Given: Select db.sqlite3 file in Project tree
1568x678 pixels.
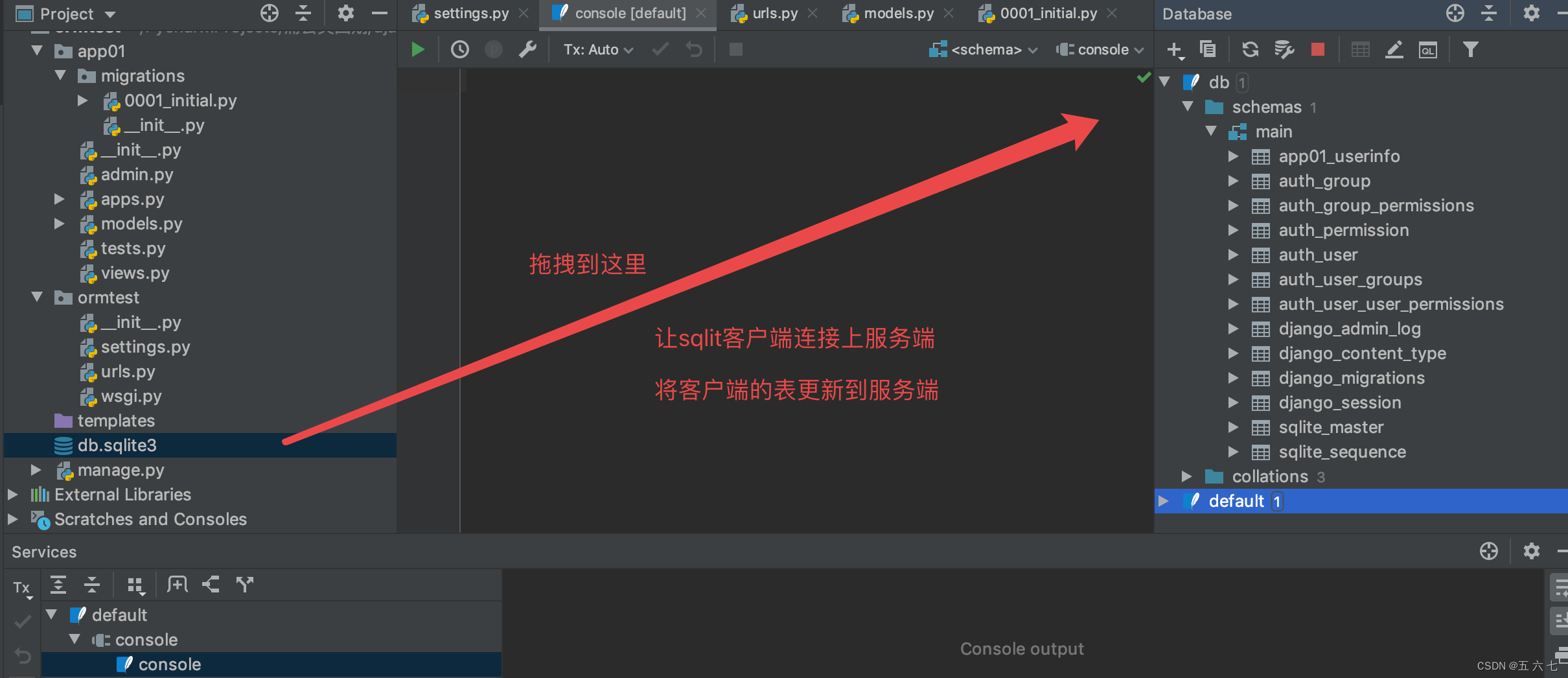Looking at the screenshot, I should [x=200, y=445].
